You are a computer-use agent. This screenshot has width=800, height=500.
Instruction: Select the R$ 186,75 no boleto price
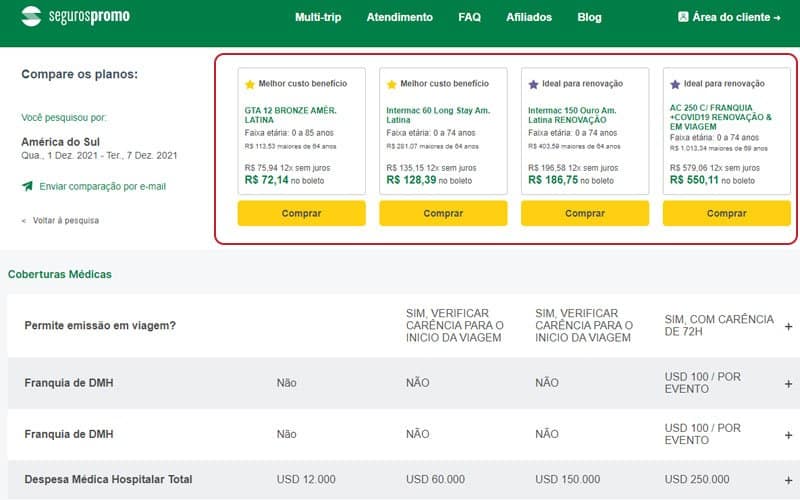pyautogui.click(x=571, y=180)
